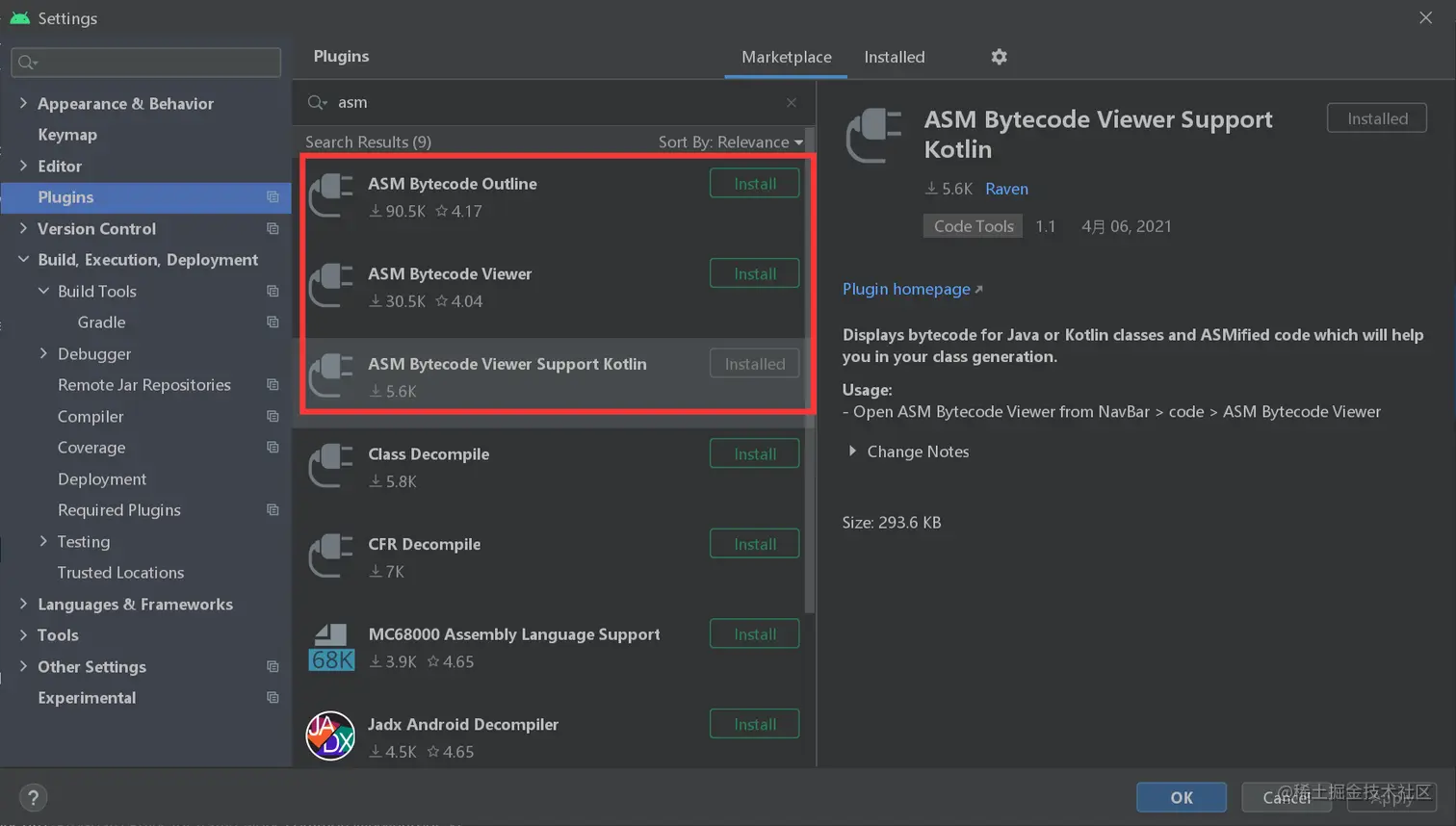This screenshot has width=1456, height=826.
Task: Click the project-level icon beside Plugins
Action: 273,197
